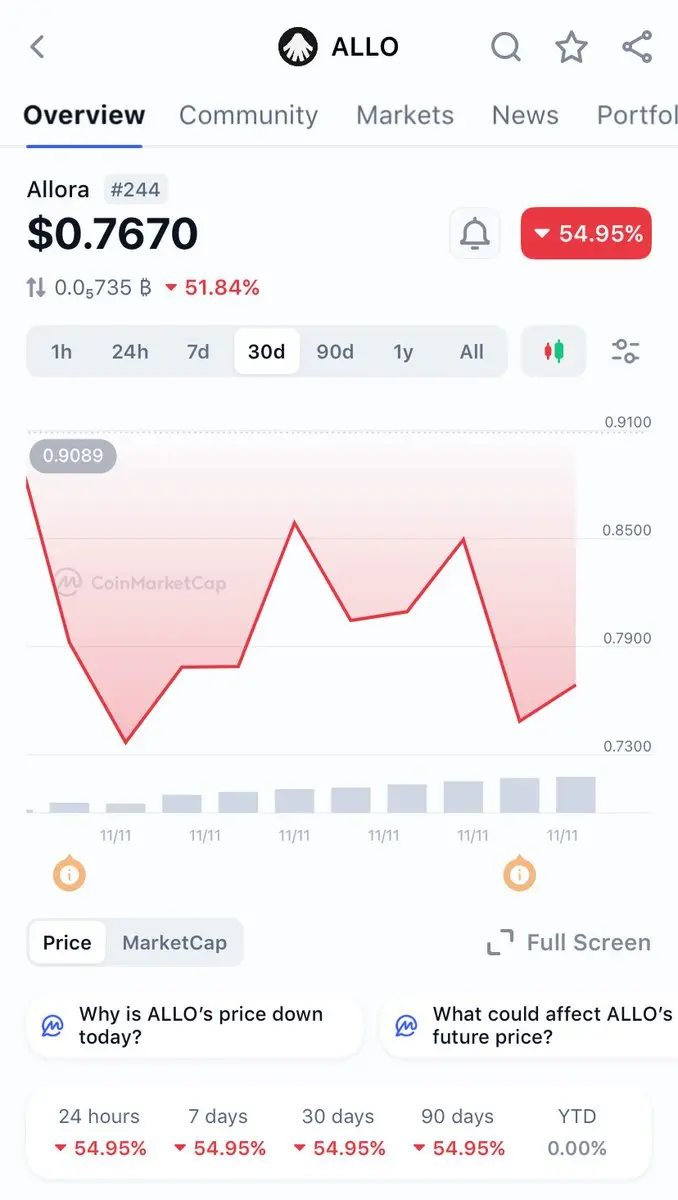Tap the red 54.95% change badge
The image size is (678, 1200).
pos(586,234)
